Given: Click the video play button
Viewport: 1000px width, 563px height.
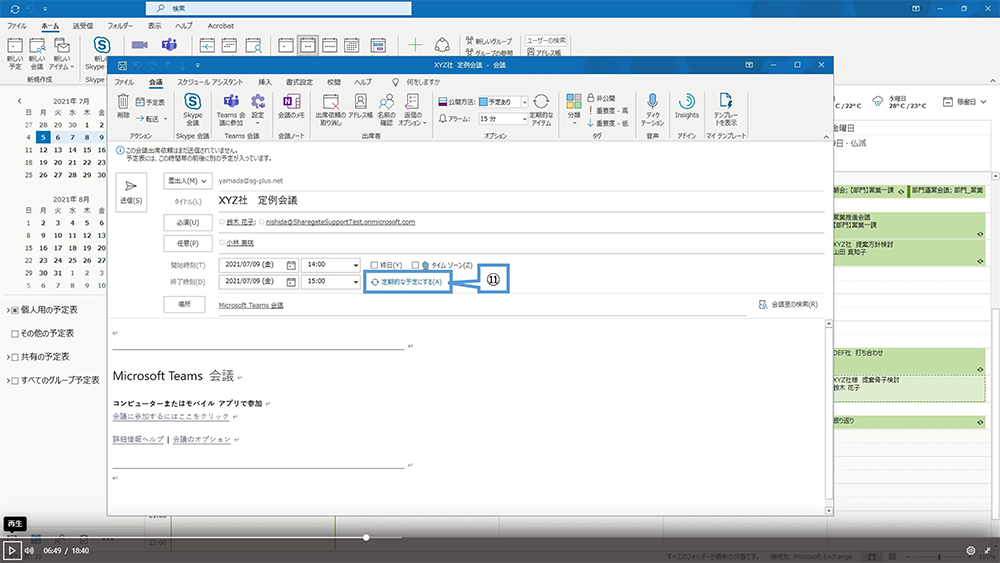Looking at the screenshot, I should pos(11,550).
